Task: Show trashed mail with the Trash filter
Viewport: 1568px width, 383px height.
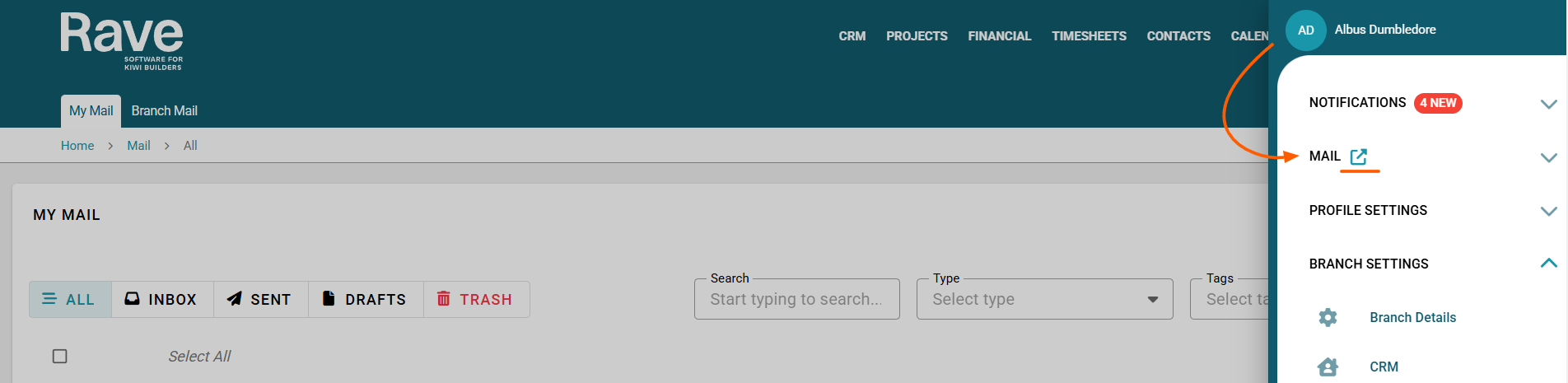Action: pos(475,299)
